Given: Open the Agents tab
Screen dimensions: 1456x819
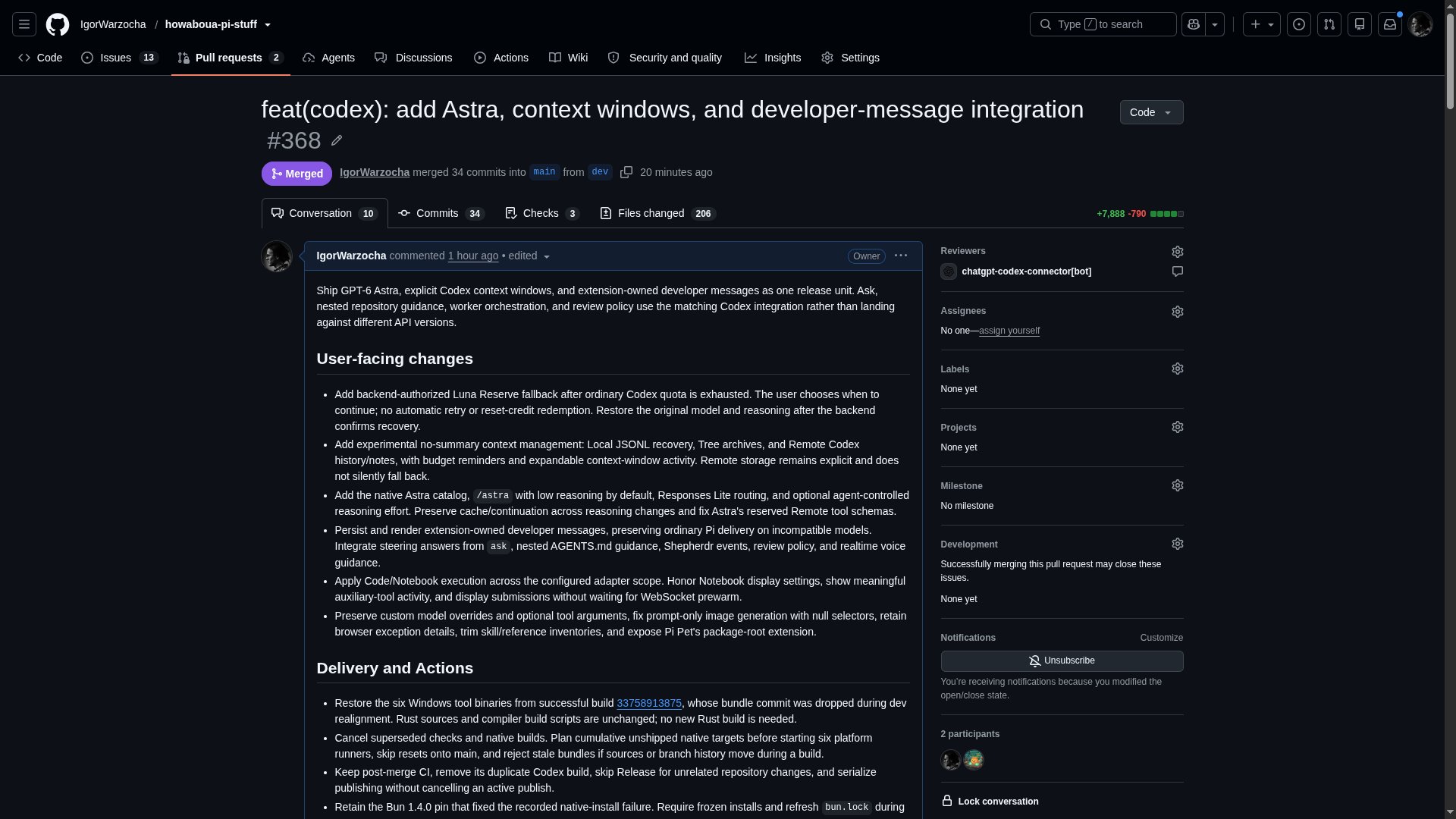Looking at the screenshot, I should click(329, 58).
